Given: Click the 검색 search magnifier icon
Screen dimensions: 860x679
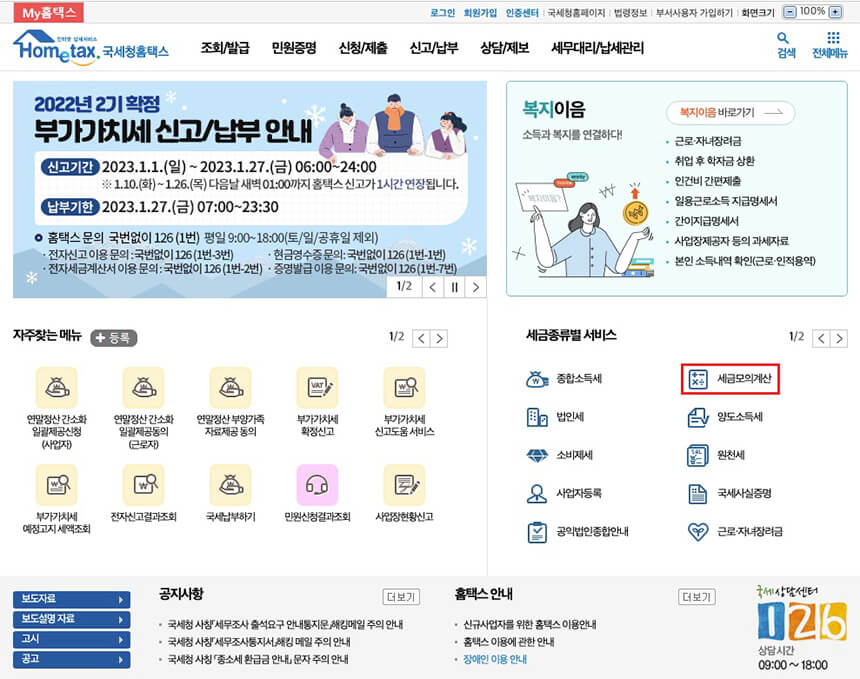Looking at the screenshot, I should (784, 44).
